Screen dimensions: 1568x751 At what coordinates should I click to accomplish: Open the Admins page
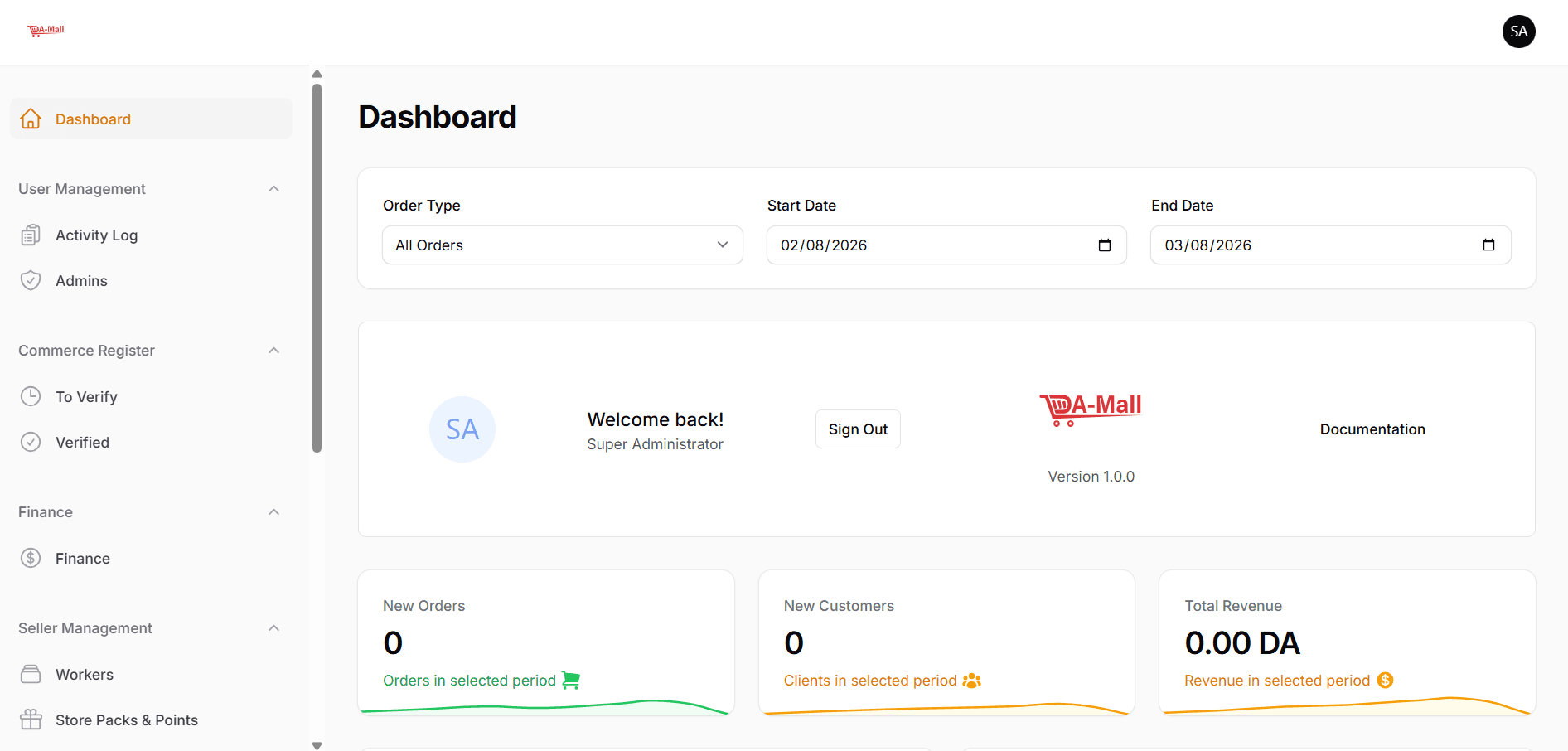point(151,281)
